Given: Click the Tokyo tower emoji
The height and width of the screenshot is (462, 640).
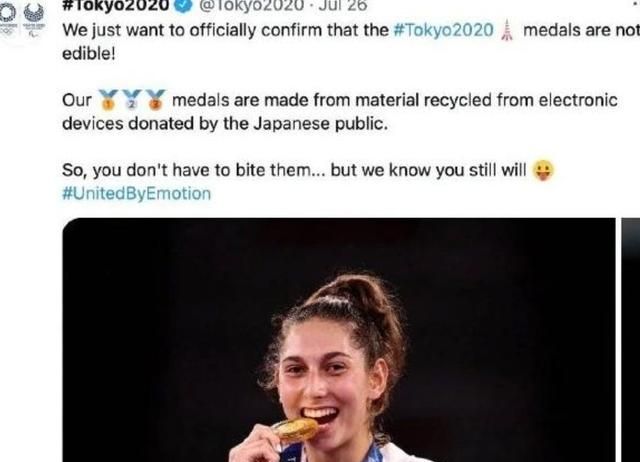Looking at the screenshot, I should pyautogui.click(x=507, y=30).
